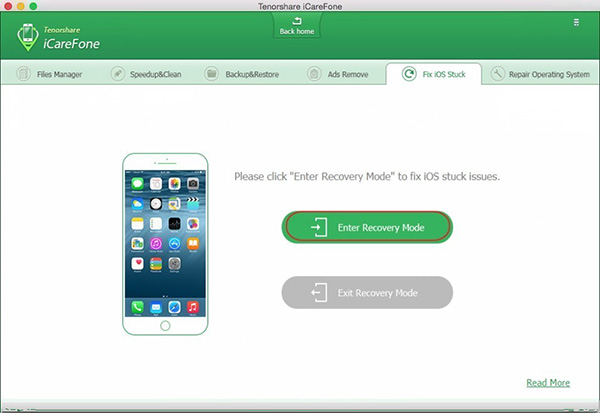The width and height of the screenshot is (600, 413).
Task: Click the iPhone illustration
Action: coord(165,244)
